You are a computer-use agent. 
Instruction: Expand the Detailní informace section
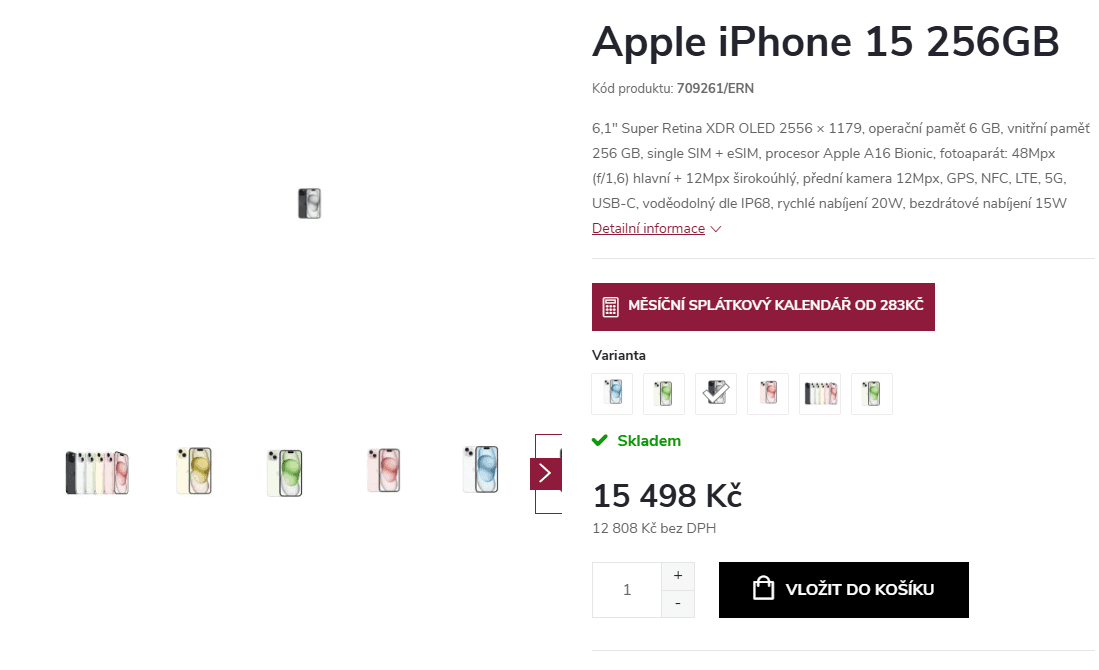(648, 228)
